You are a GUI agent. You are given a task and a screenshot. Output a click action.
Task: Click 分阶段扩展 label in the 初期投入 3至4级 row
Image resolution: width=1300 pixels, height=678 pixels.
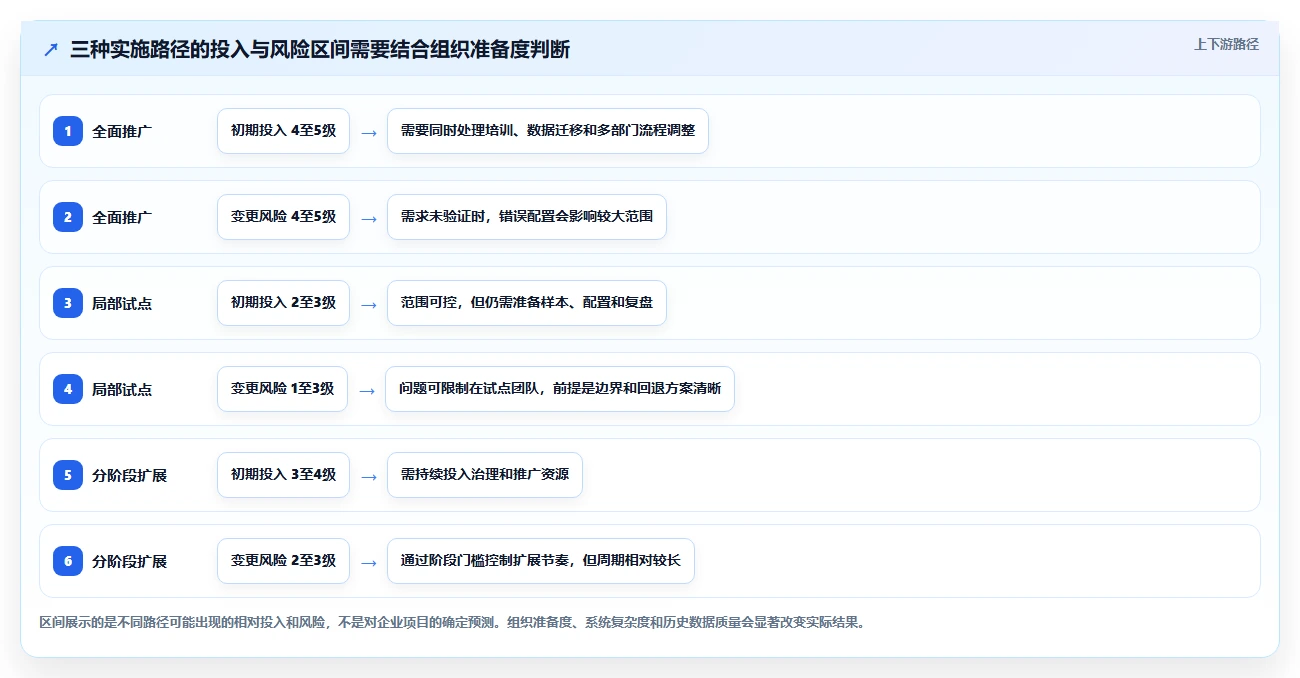click(129, 475)
